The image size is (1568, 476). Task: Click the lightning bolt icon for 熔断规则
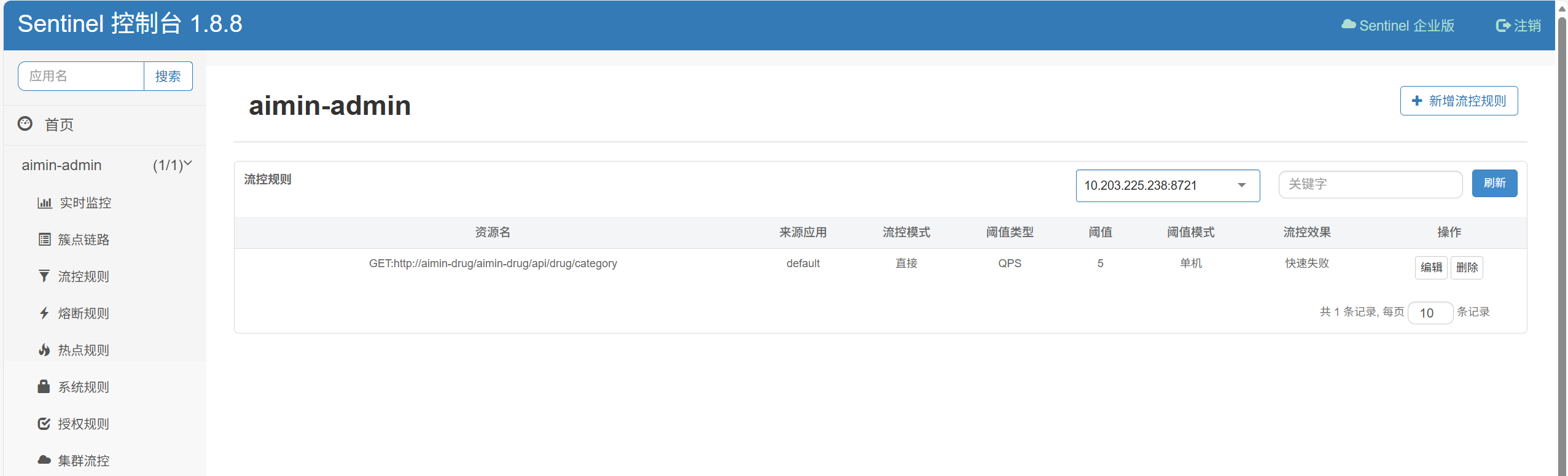coord(44,313)
